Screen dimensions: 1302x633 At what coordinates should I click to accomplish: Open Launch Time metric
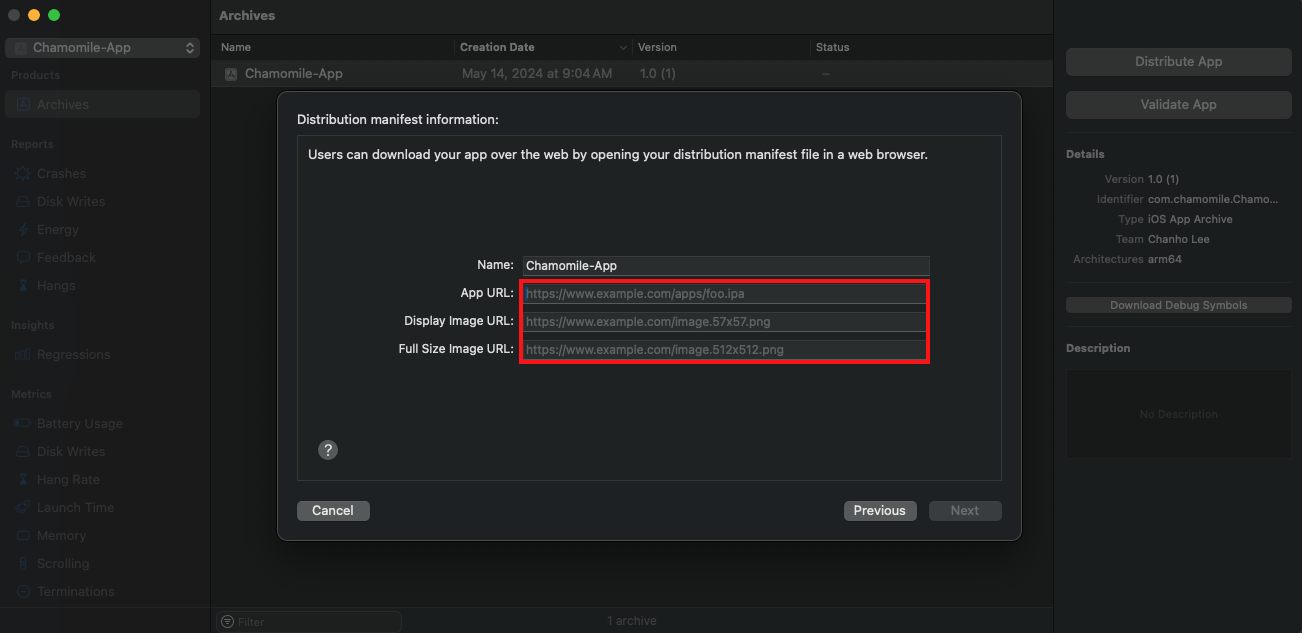[75, 507]
